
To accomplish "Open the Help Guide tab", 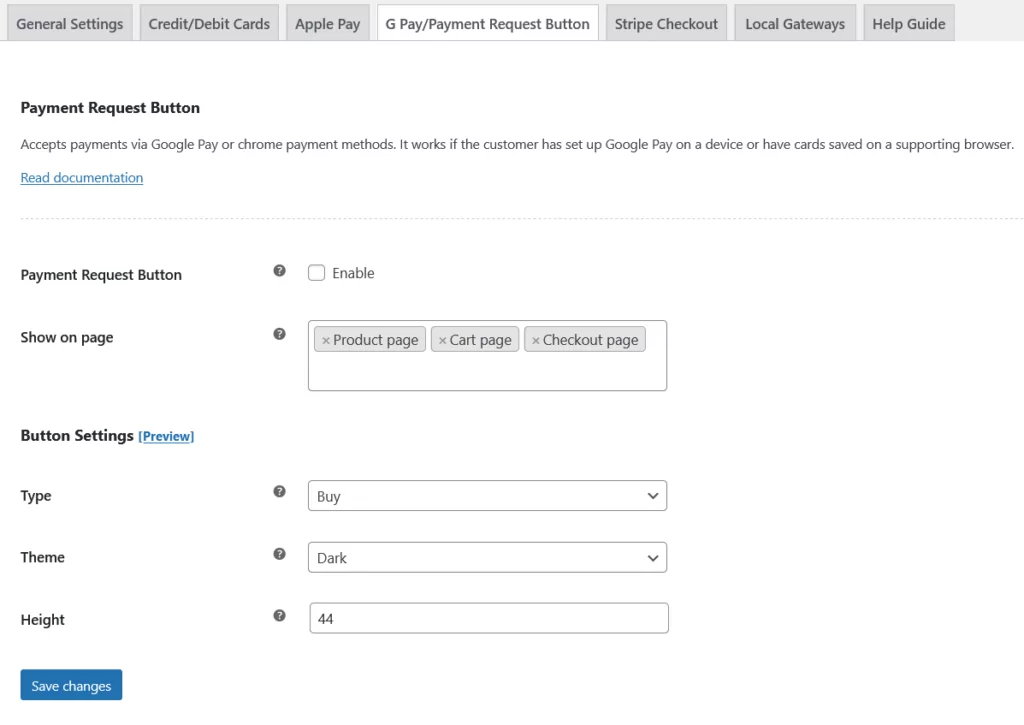I will click(x=908, y=24).
